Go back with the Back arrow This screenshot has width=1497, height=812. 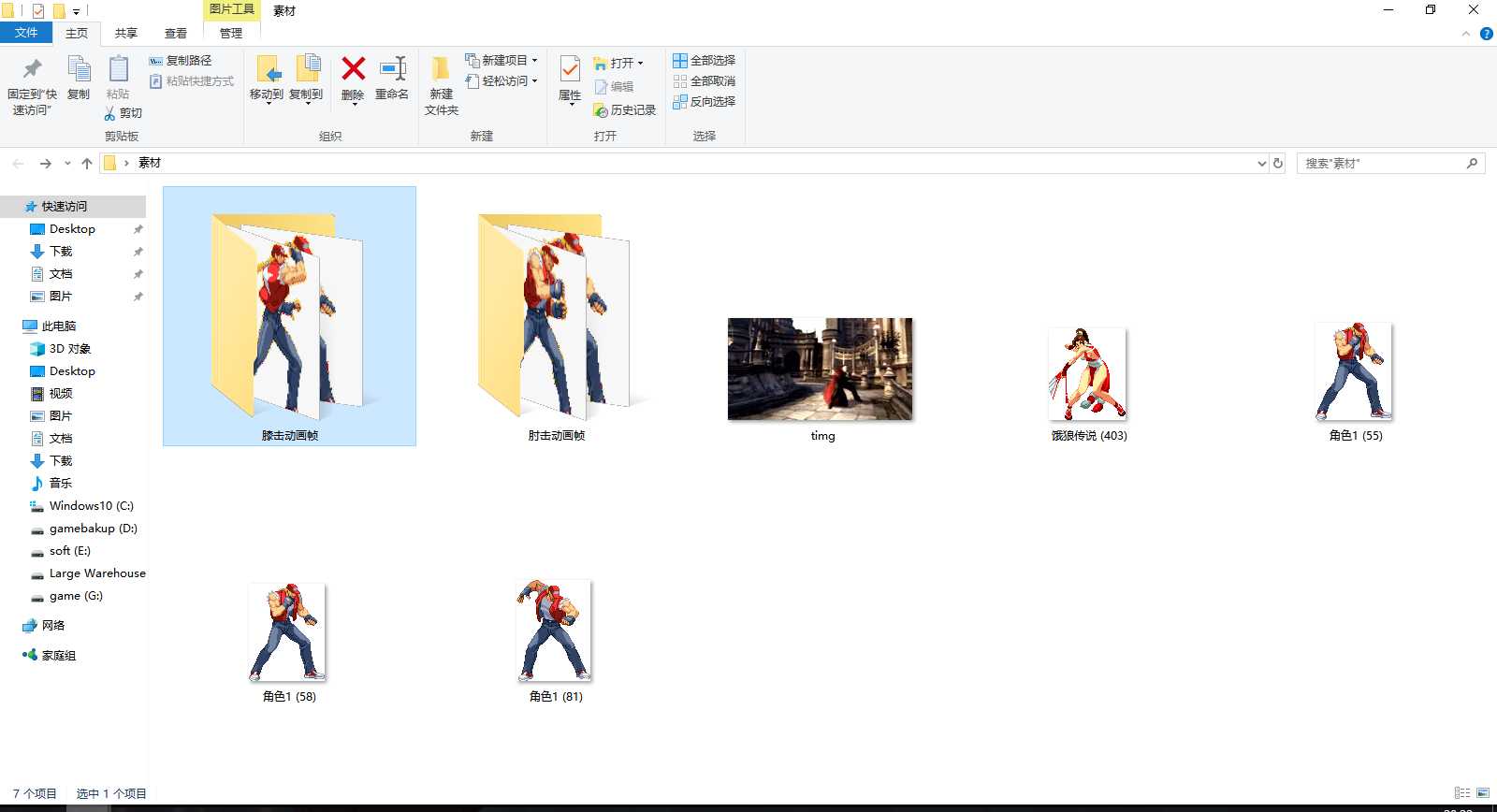coord(18,164)
